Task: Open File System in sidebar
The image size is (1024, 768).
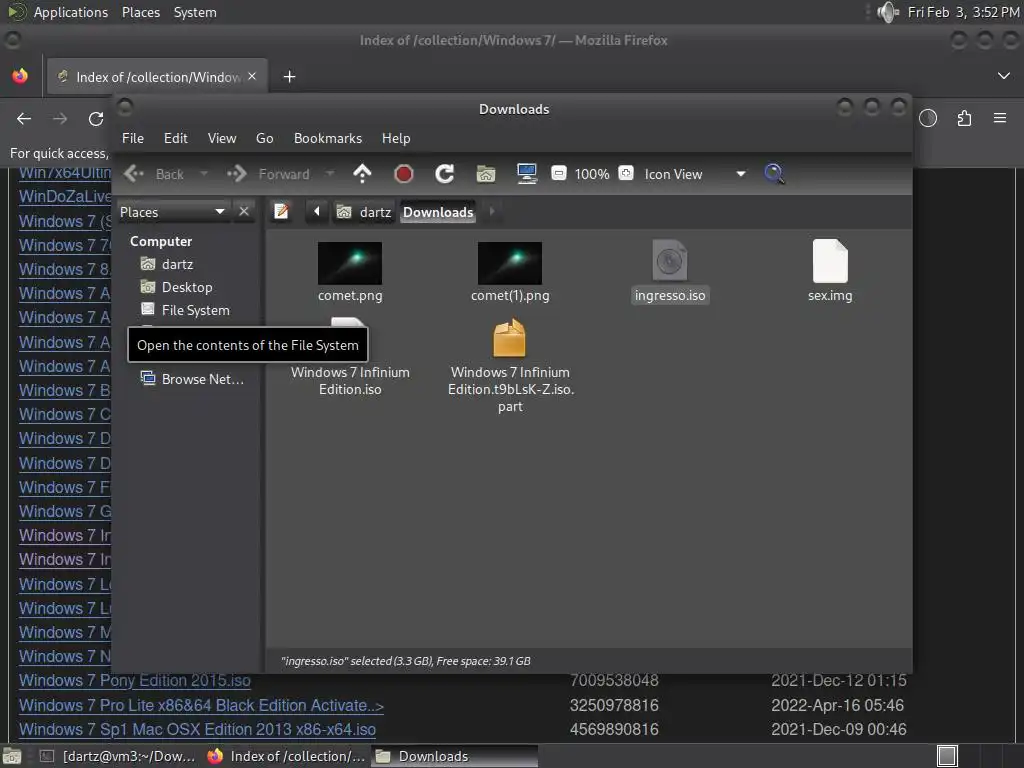Action: (x=185, y=310)
